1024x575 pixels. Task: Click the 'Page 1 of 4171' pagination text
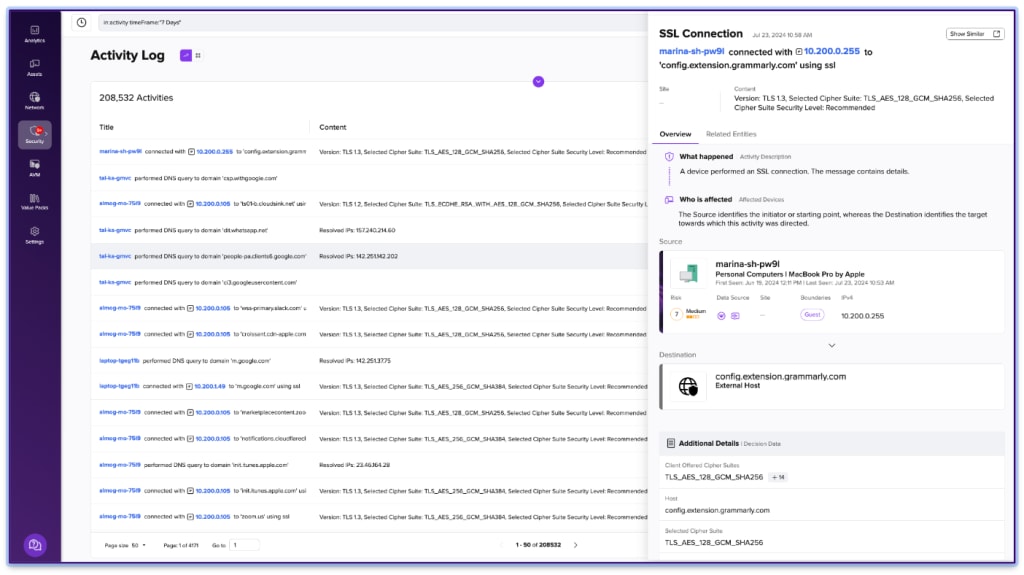coord(181,545)
